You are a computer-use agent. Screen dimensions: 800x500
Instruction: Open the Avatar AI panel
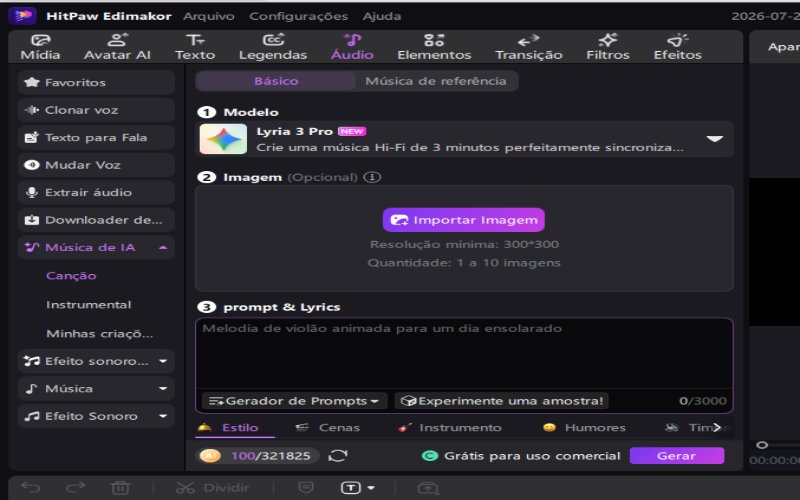tap(117, 47)
